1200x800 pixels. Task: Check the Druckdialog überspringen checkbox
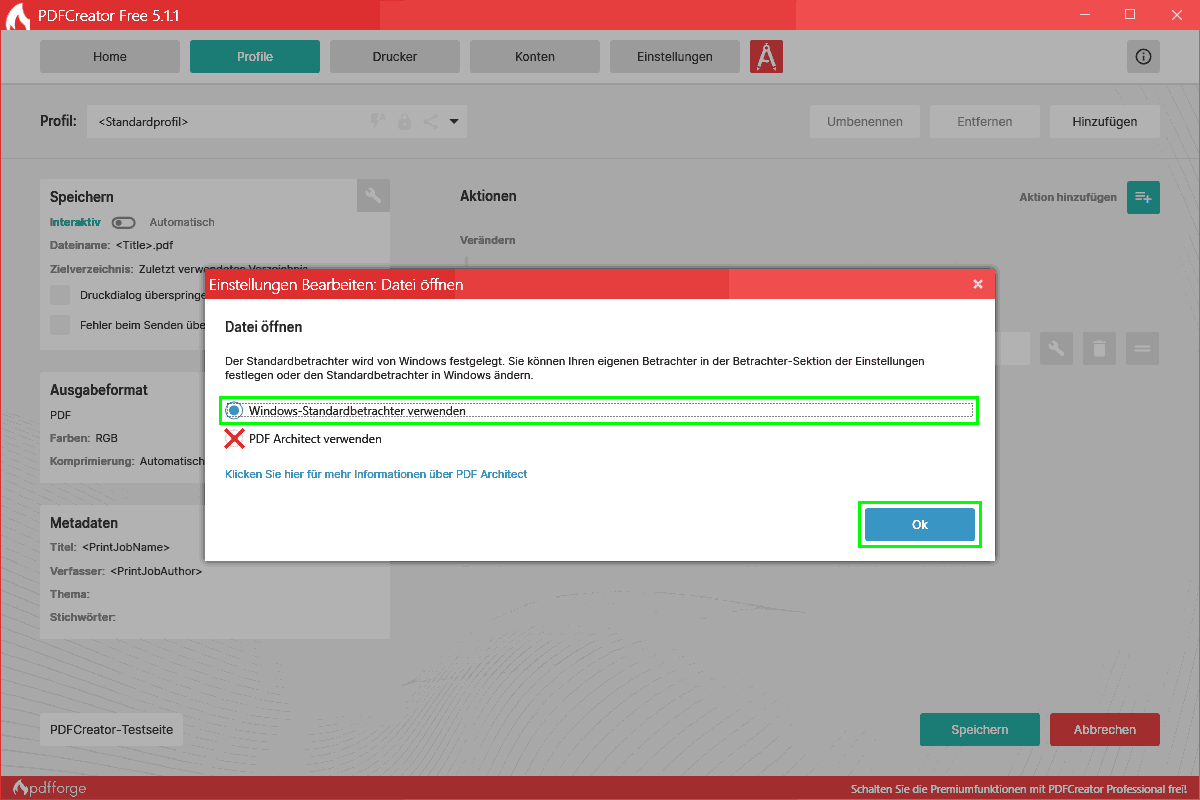tap(61, 295)
